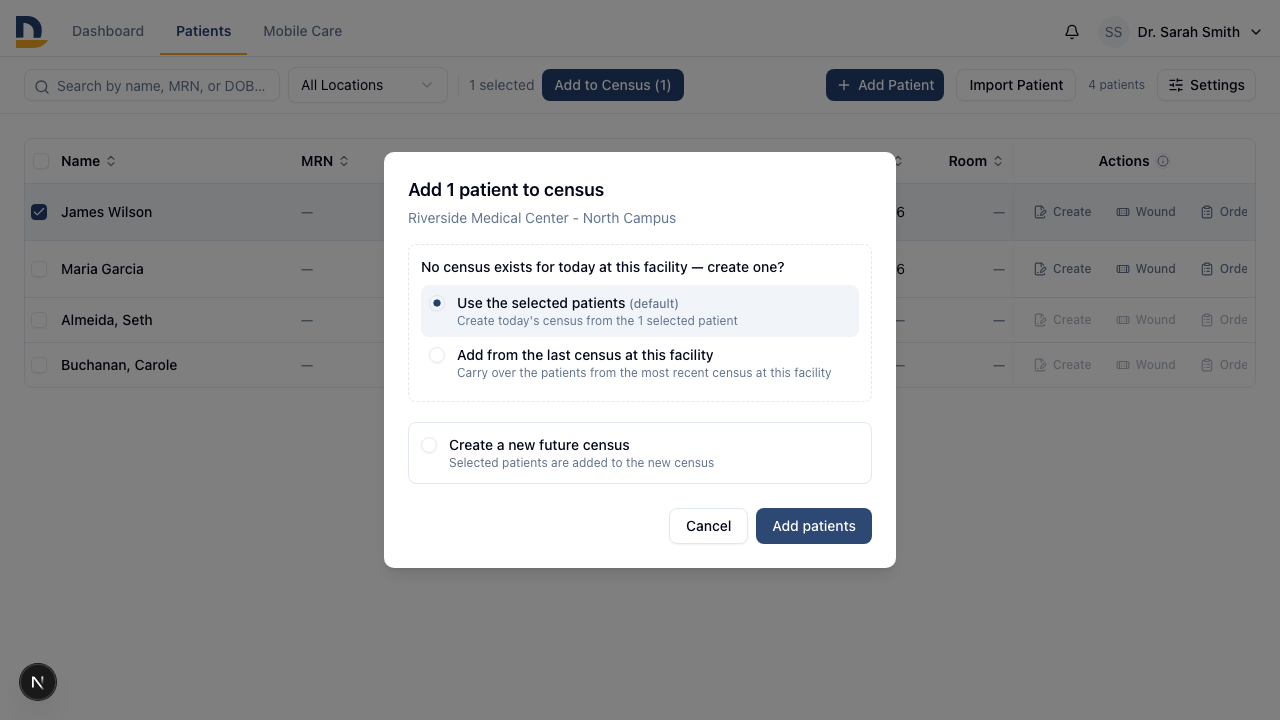Focus the patient search field

pyautogui.click(x=152, y=85)
